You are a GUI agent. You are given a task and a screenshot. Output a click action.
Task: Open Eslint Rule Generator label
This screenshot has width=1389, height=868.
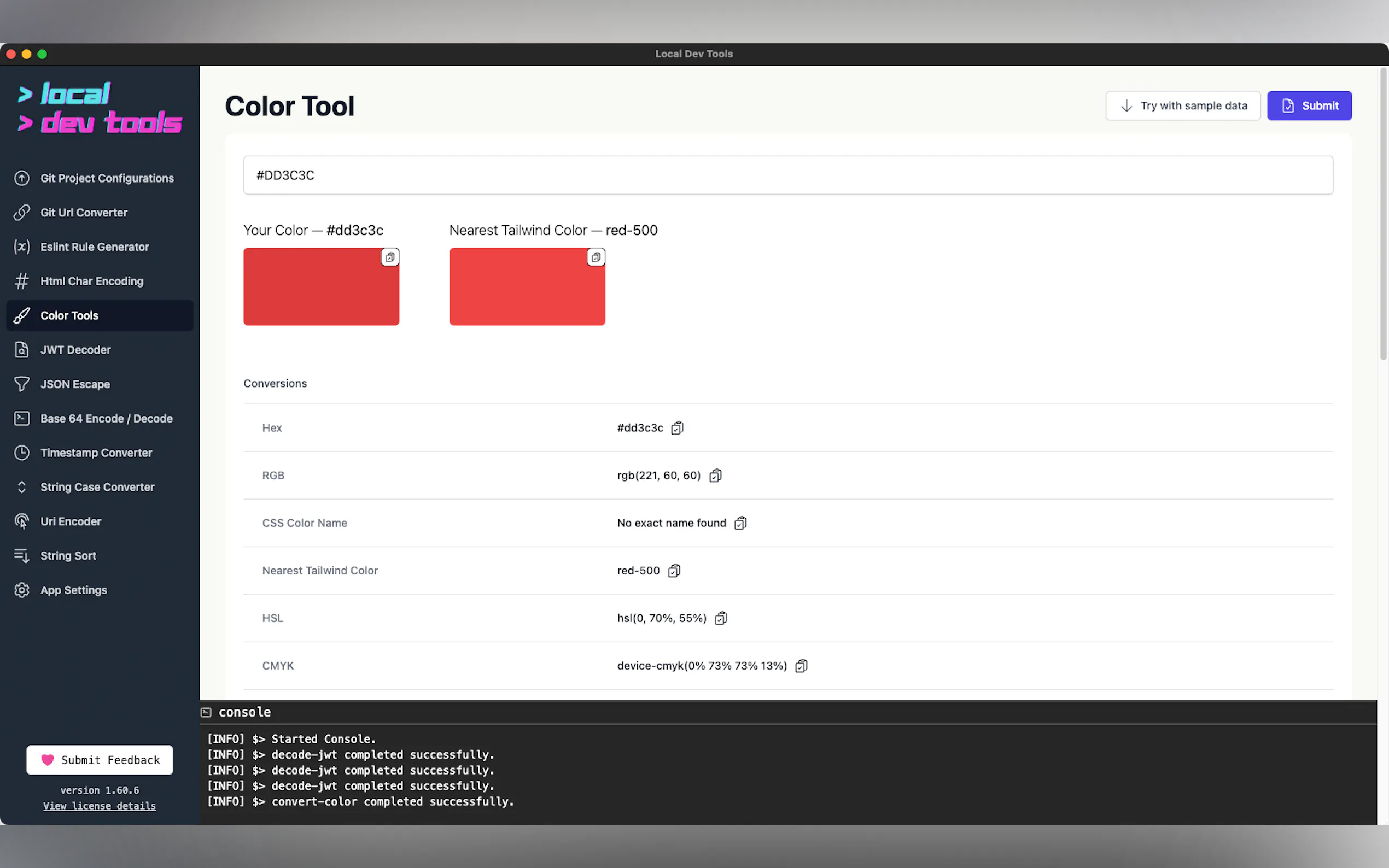[95, 247]
